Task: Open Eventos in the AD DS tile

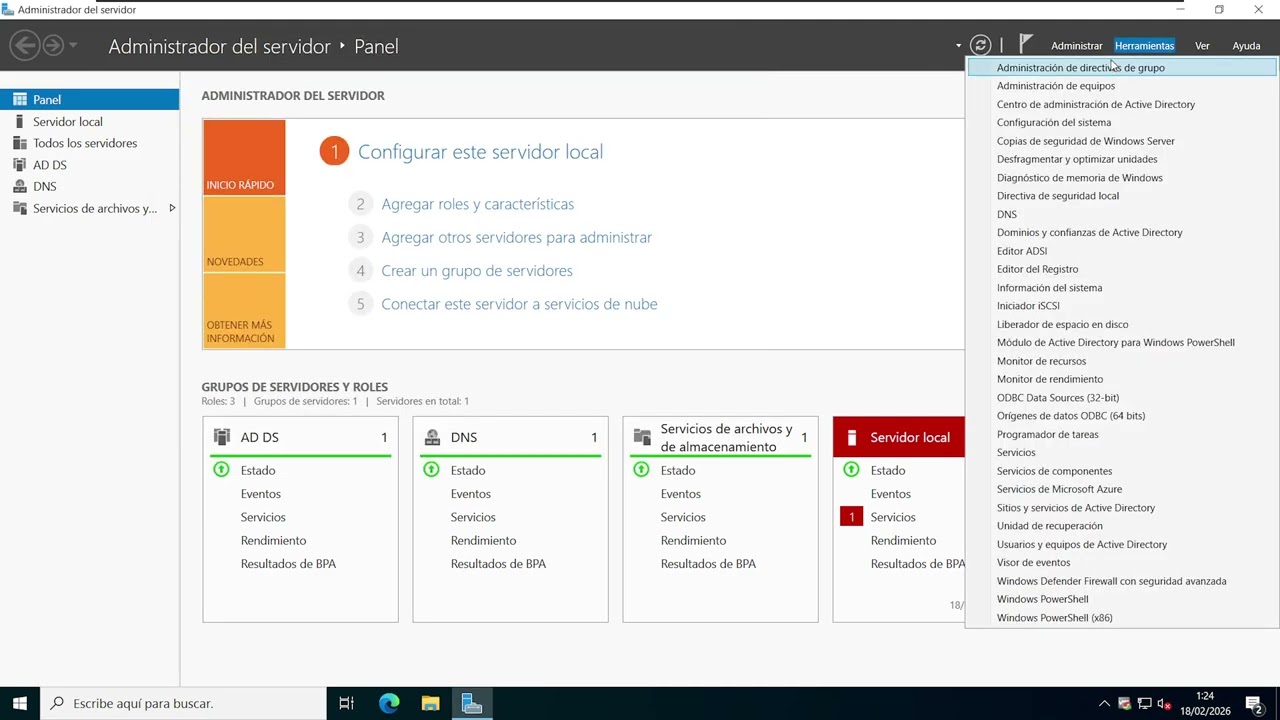Action: pyautogui.click(x=260, y=493)
